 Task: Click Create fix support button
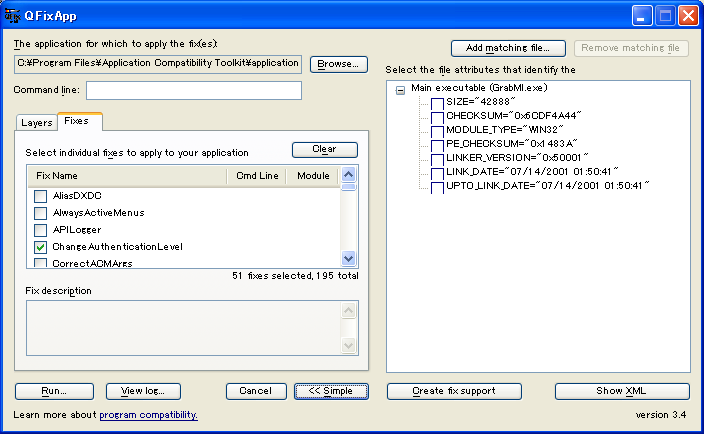[x=454, y=391]
